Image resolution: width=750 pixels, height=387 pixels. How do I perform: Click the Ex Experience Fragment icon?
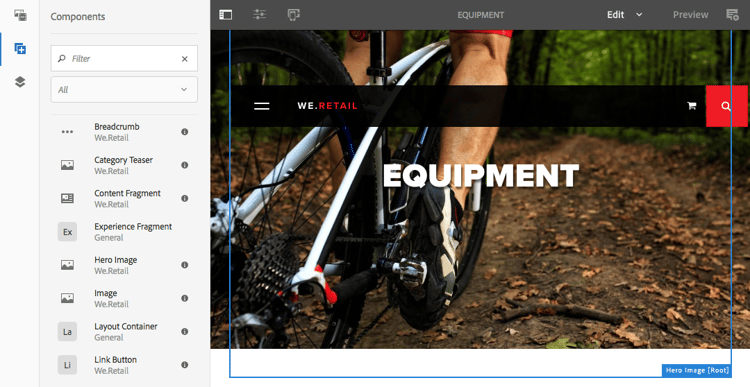pyautogui.click(x=67, y=232)
